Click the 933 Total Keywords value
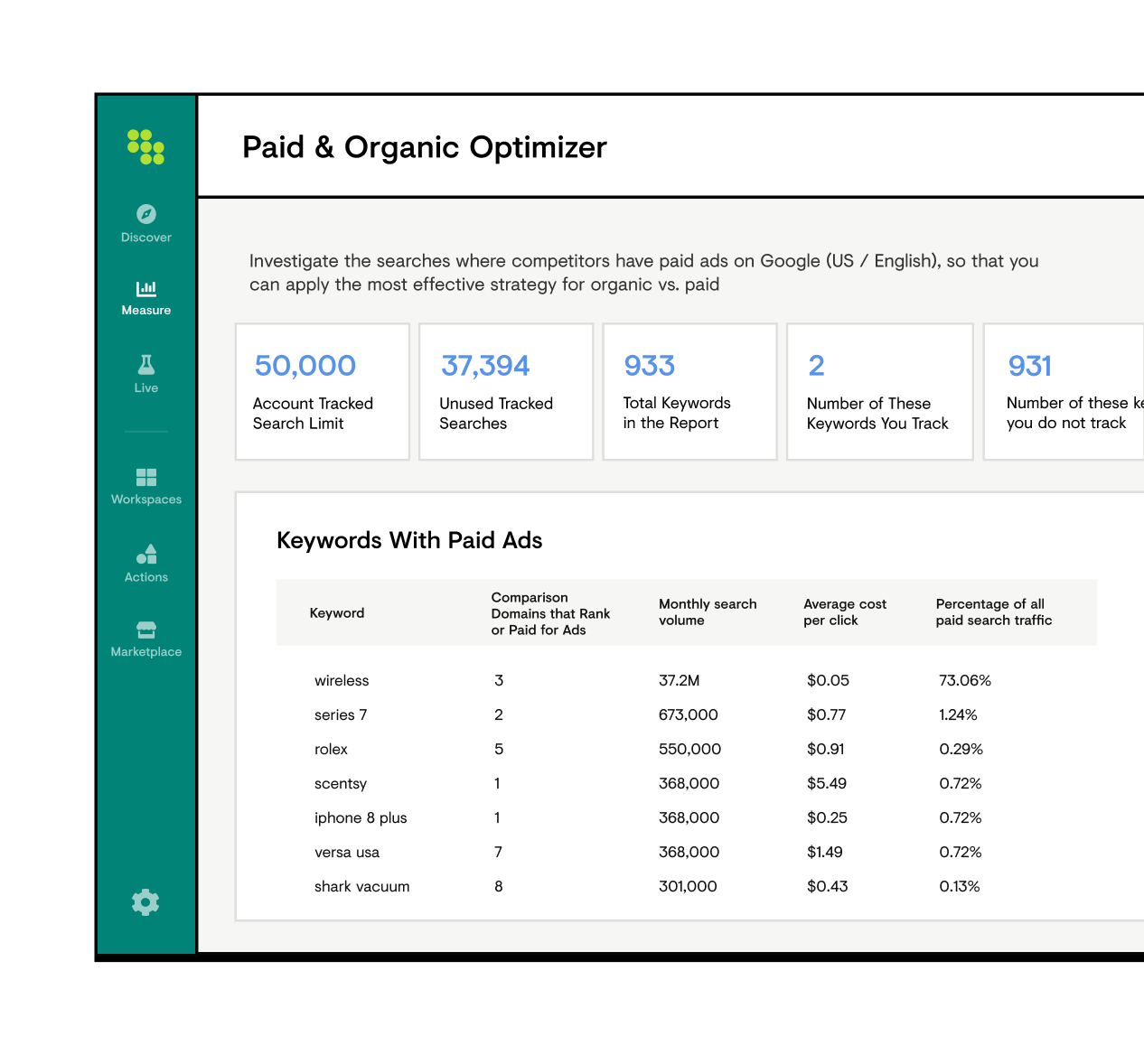This screenshot has width=1144, height=1064. tap(650, 366)
